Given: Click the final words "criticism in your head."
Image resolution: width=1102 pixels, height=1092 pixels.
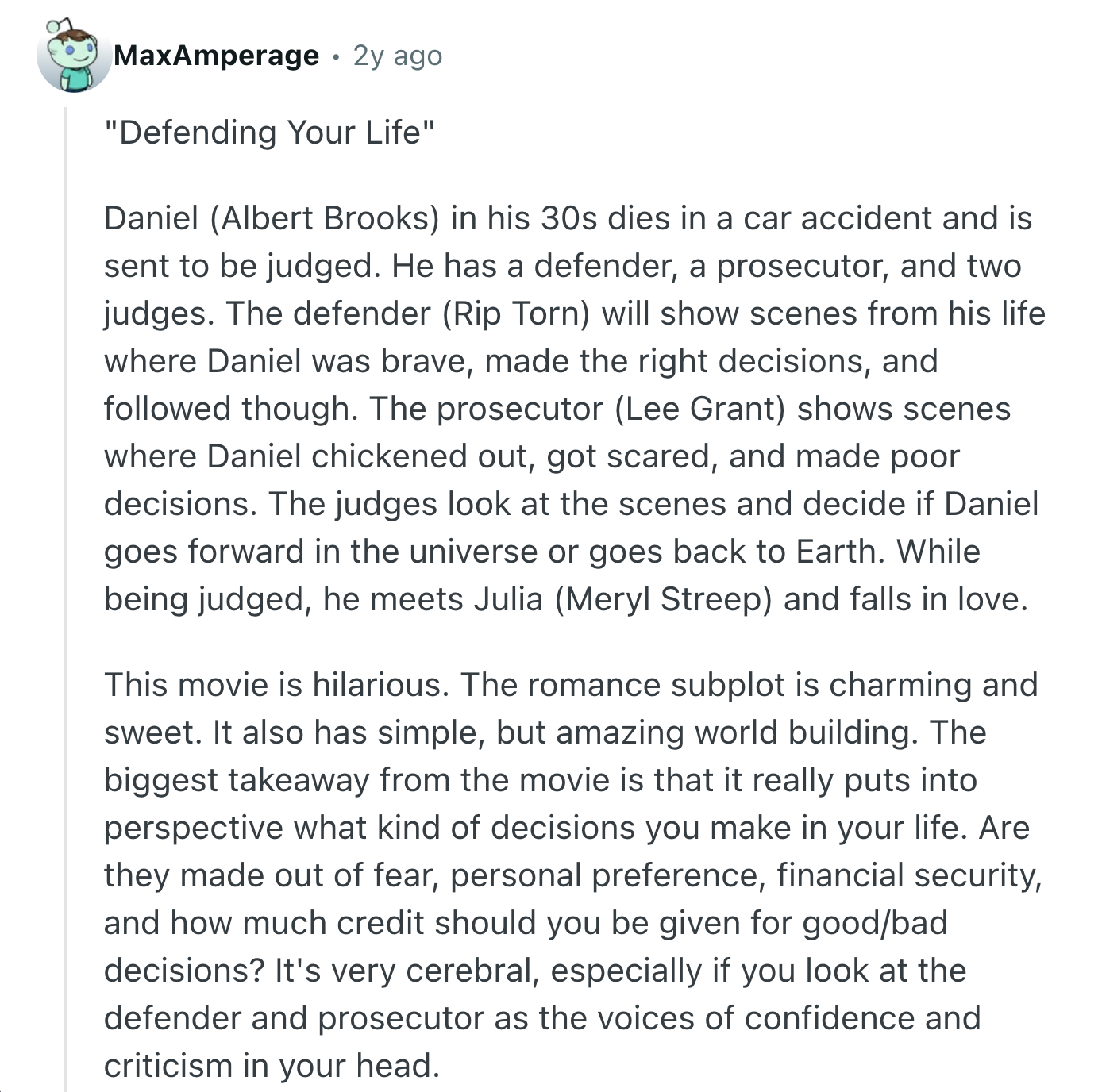Looking at the screenshot, I should [x=272, y=1066].
